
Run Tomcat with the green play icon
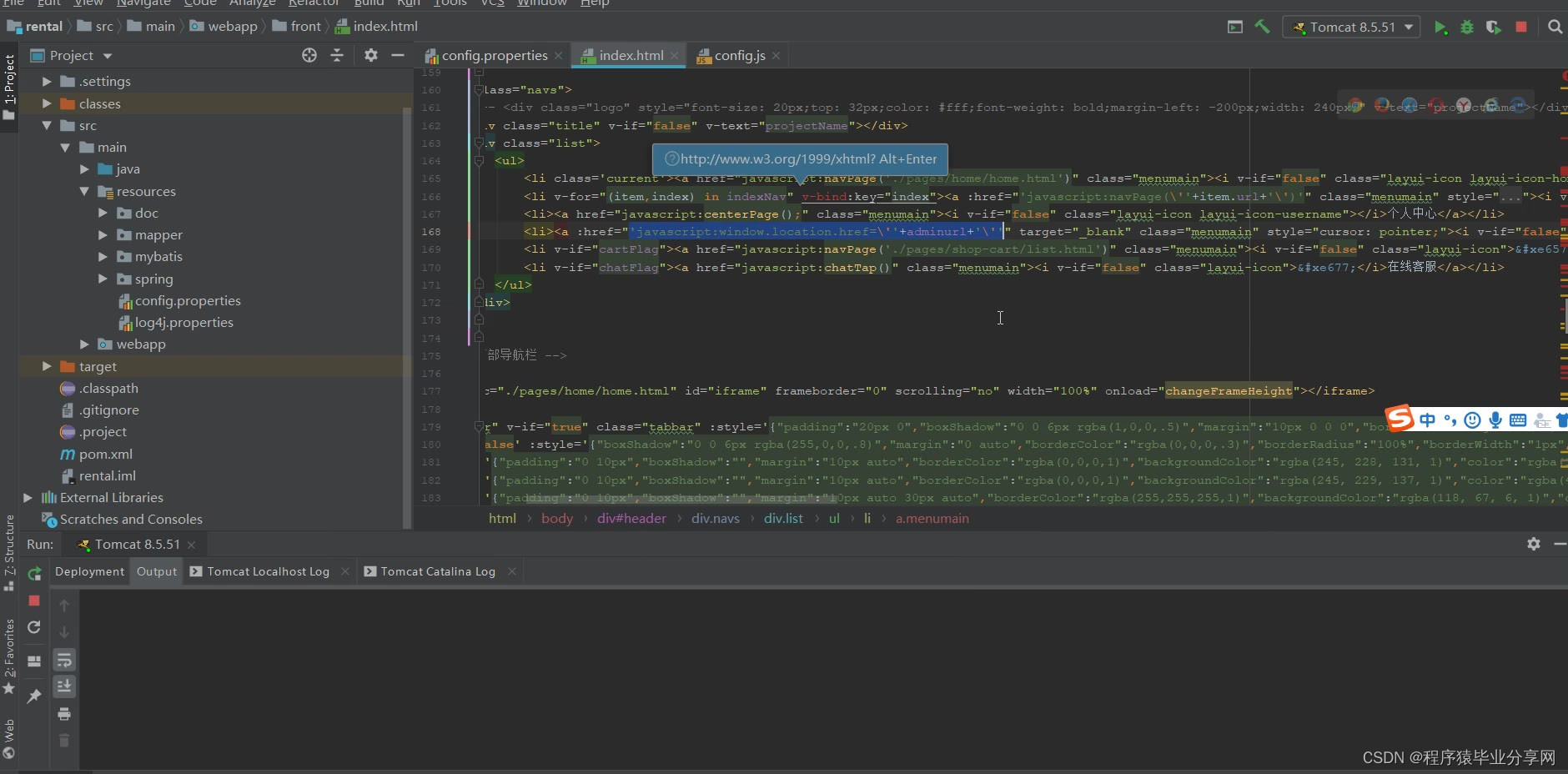coord(1440,28)
